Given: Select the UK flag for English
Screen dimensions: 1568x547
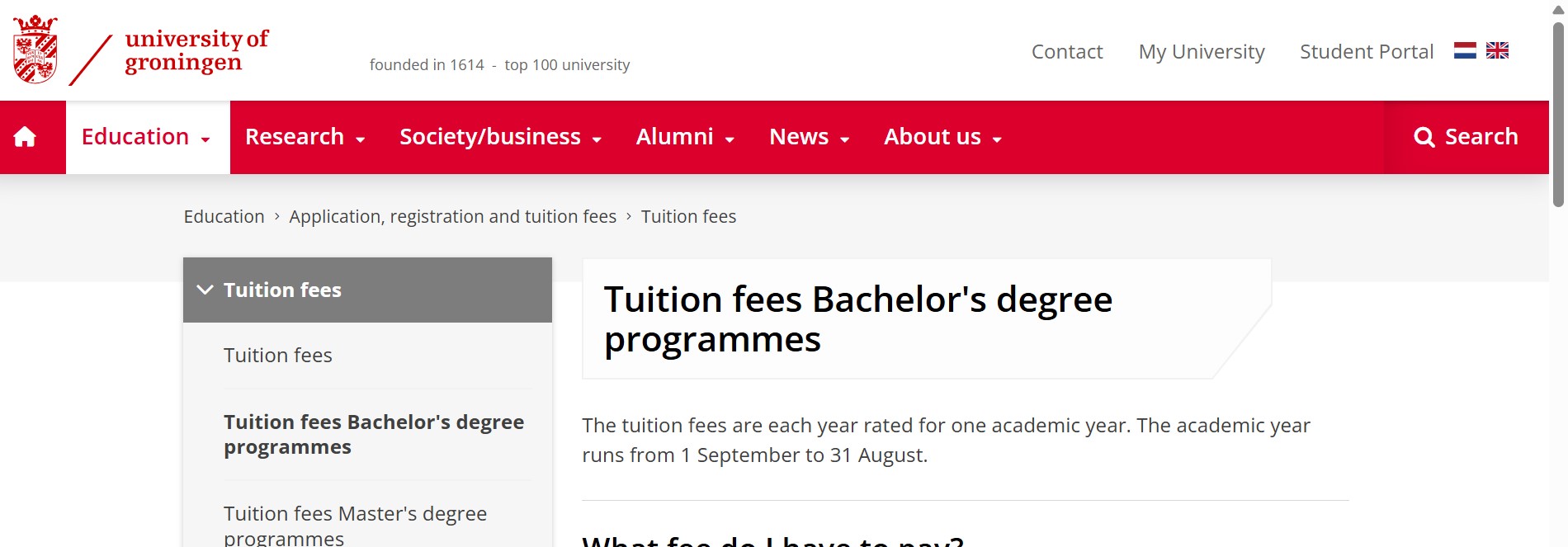Looking at the screenshot, I should pos(1497,51).
